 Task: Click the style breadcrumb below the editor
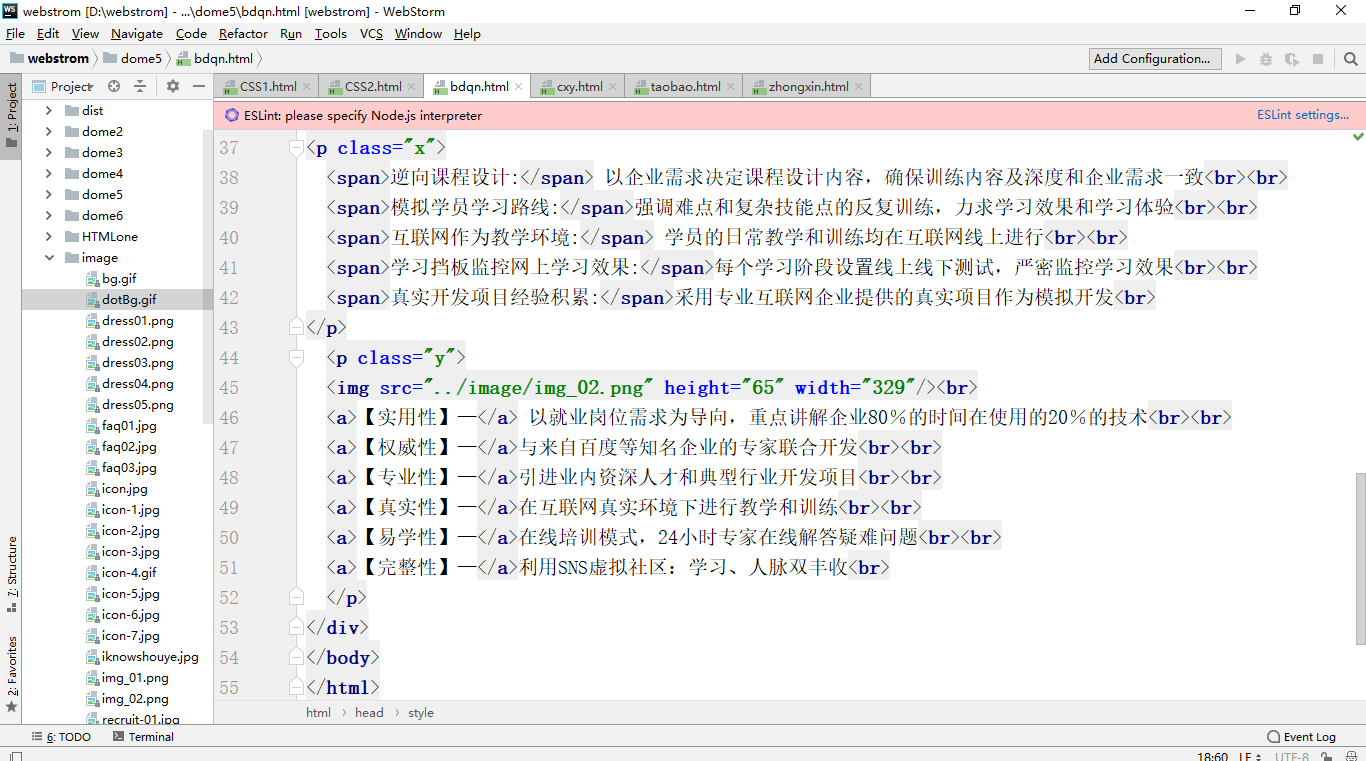(421, 713)
